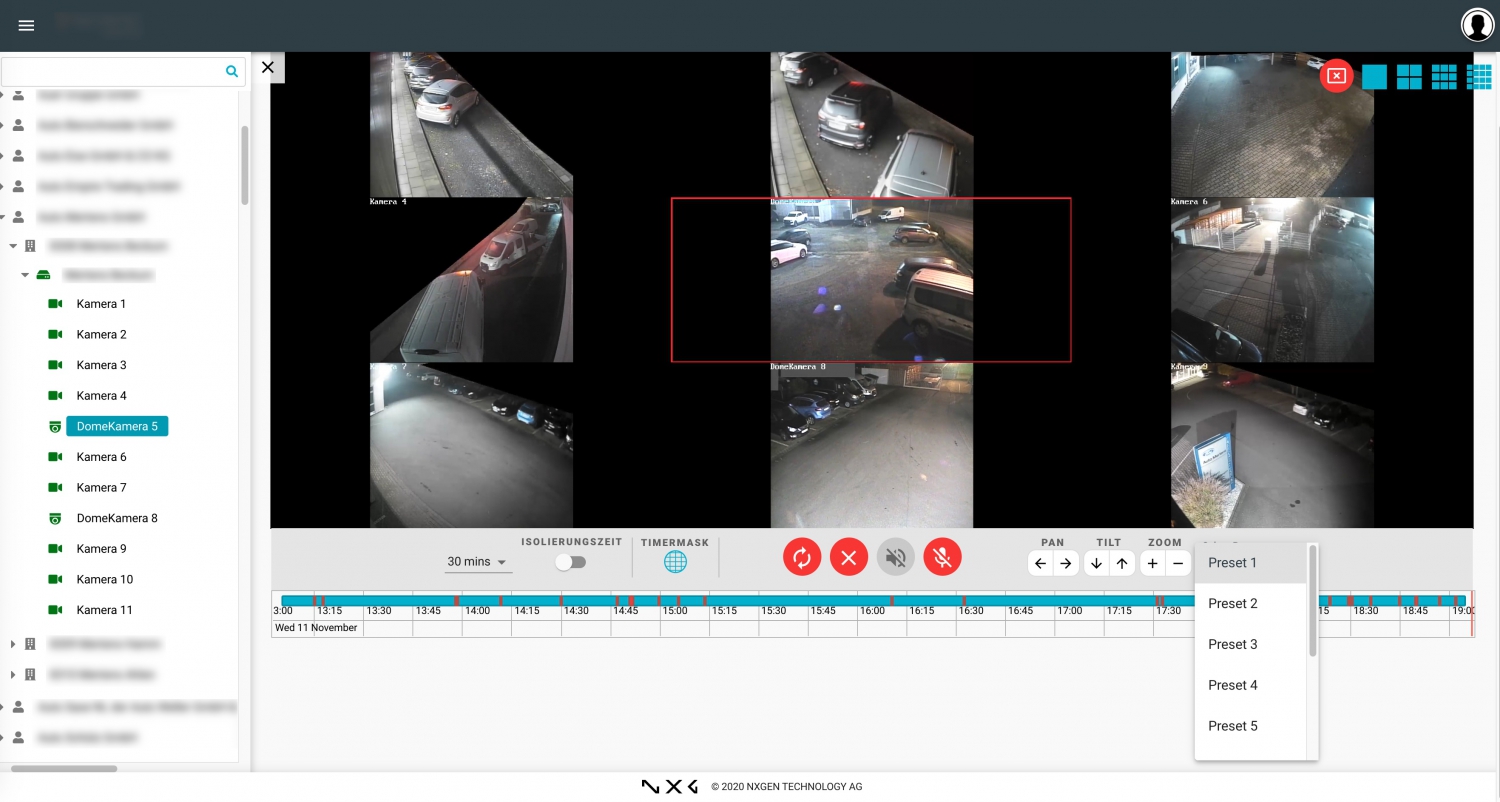Click the camera tree vertical scrollbar
Screen dimensions: 1500x802
click(x=245, y=165)
